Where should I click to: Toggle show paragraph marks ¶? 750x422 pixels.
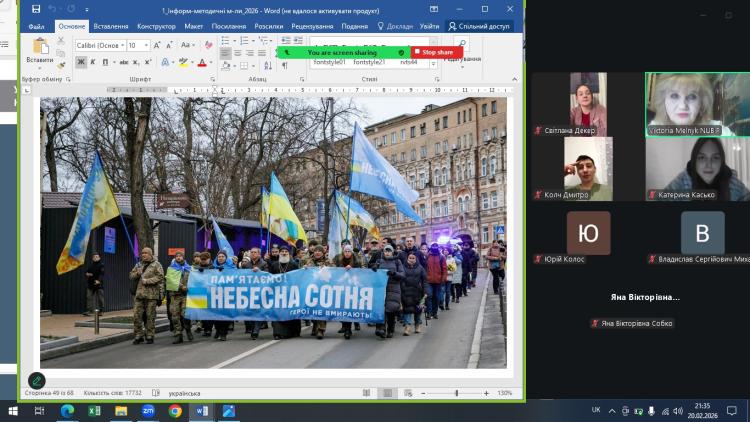pos(285,65)
